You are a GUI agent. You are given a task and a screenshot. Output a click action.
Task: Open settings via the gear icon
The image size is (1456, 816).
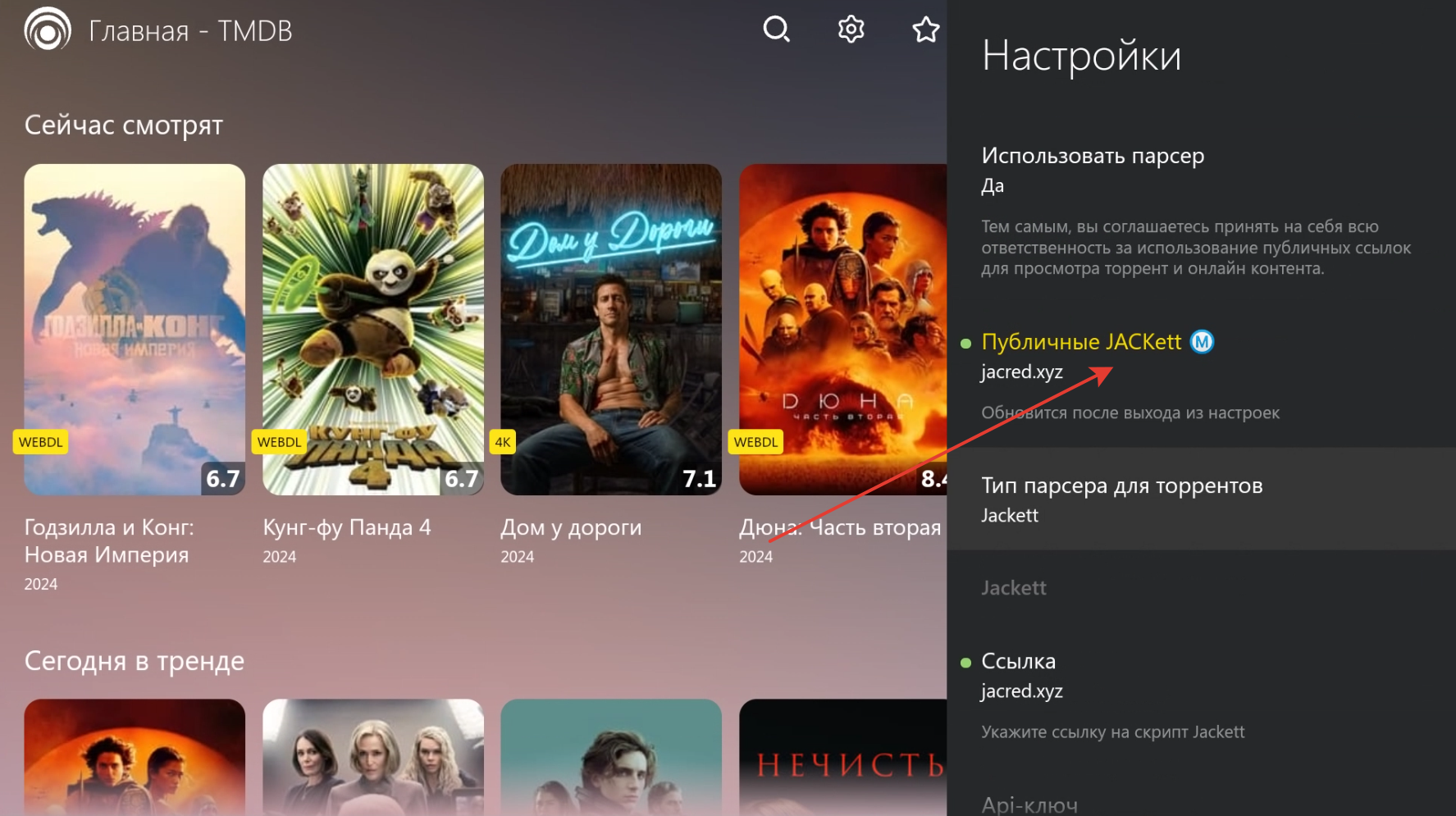coord(851,30)
